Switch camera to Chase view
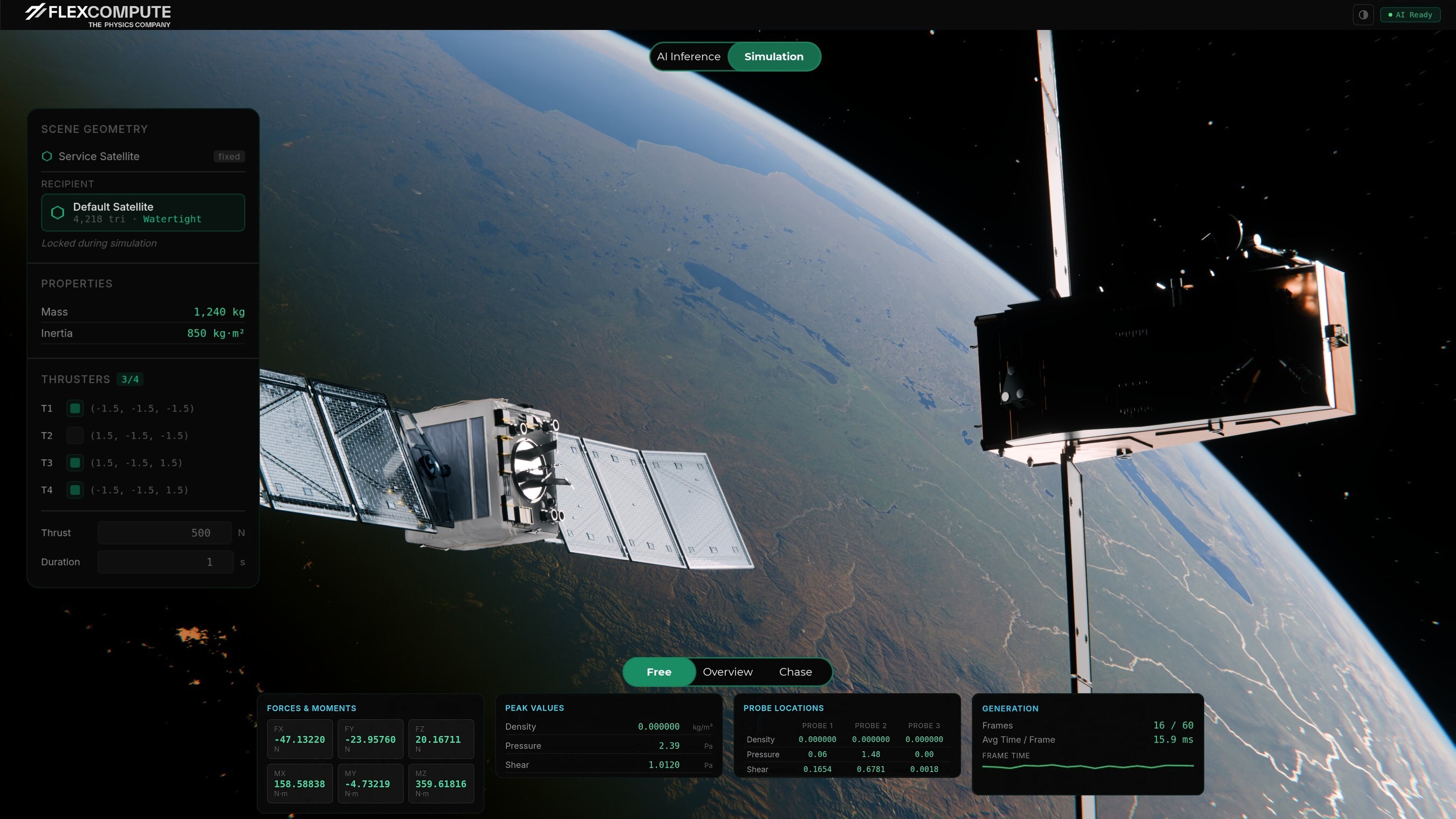 click(795, 672)
